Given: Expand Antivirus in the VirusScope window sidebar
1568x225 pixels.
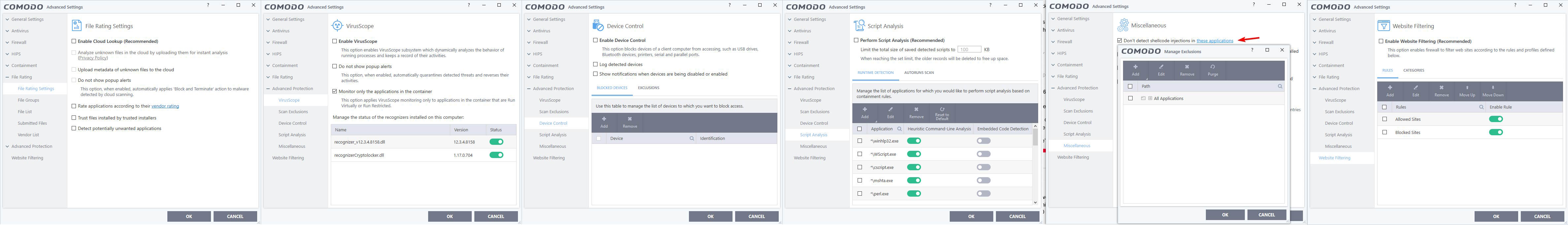Looking at the screenshot, I should [x=268, y=31].
